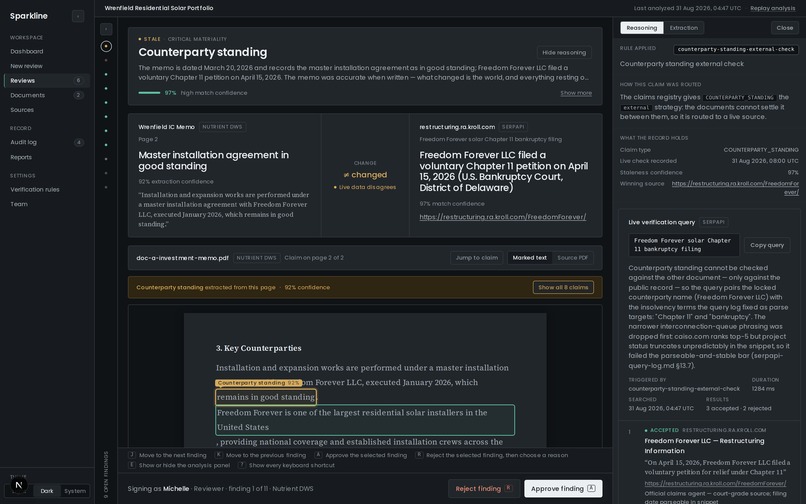This screenshot has width=806, height=504.
Task: Open the Winning source Kroll link
Action: [x=735, y=188]
